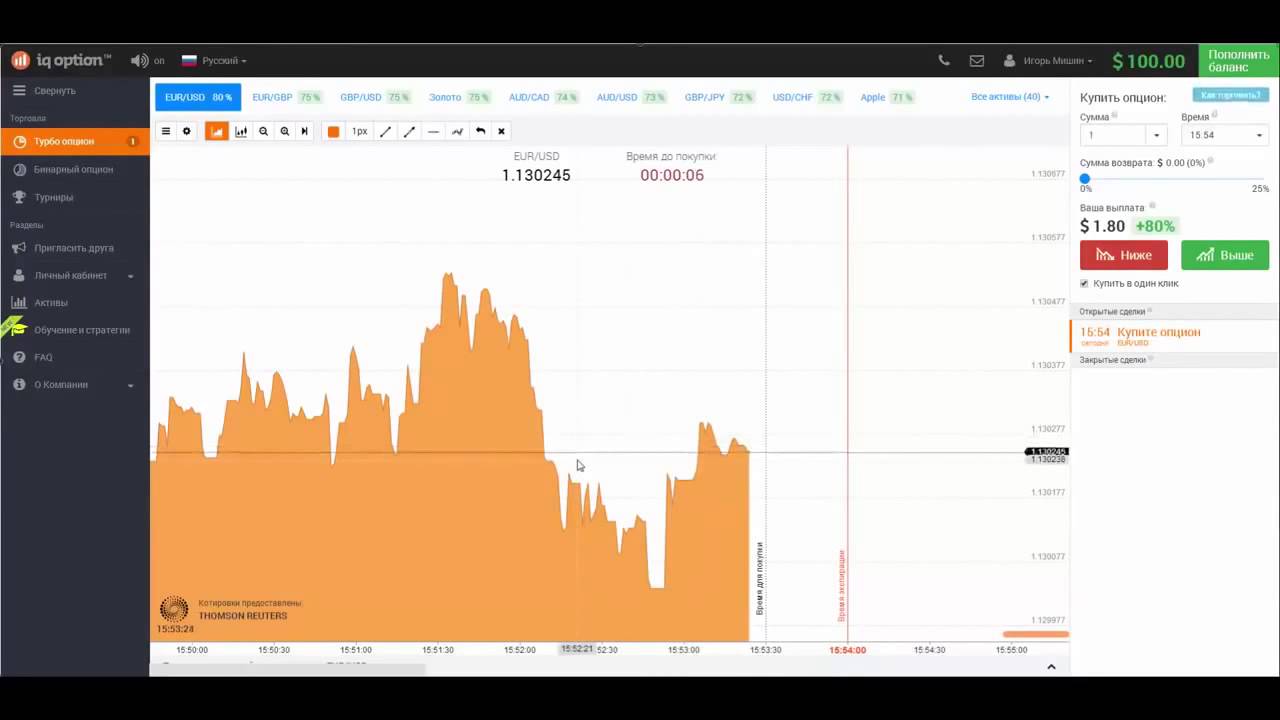The image size is (1280, 720).
Task: Select area chart type icon
Action: coord(217,131)
